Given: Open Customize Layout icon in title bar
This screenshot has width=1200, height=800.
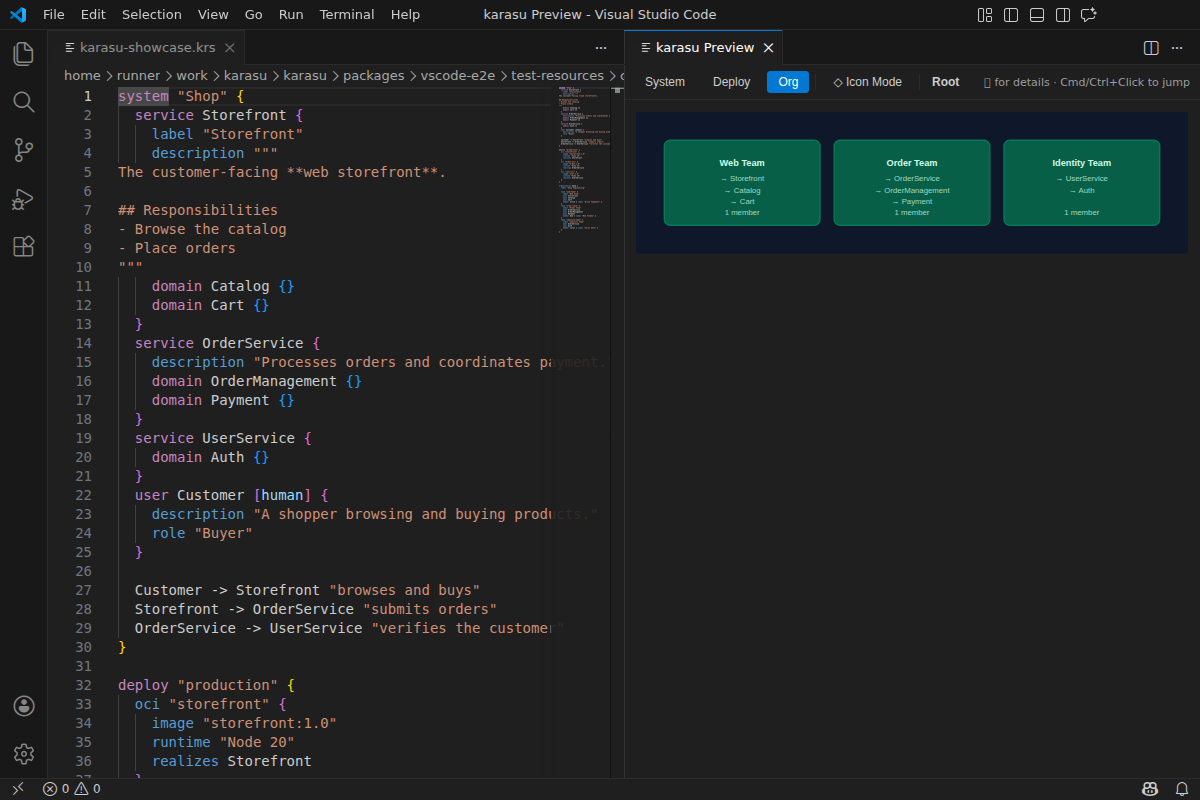Looking at the screenshot, I should click(x=985, y=15).
